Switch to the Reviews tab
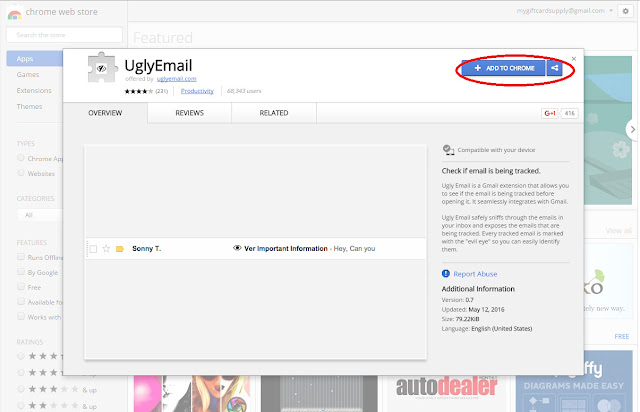This screenshot has width=640, height=412. (x=189, y=113)
